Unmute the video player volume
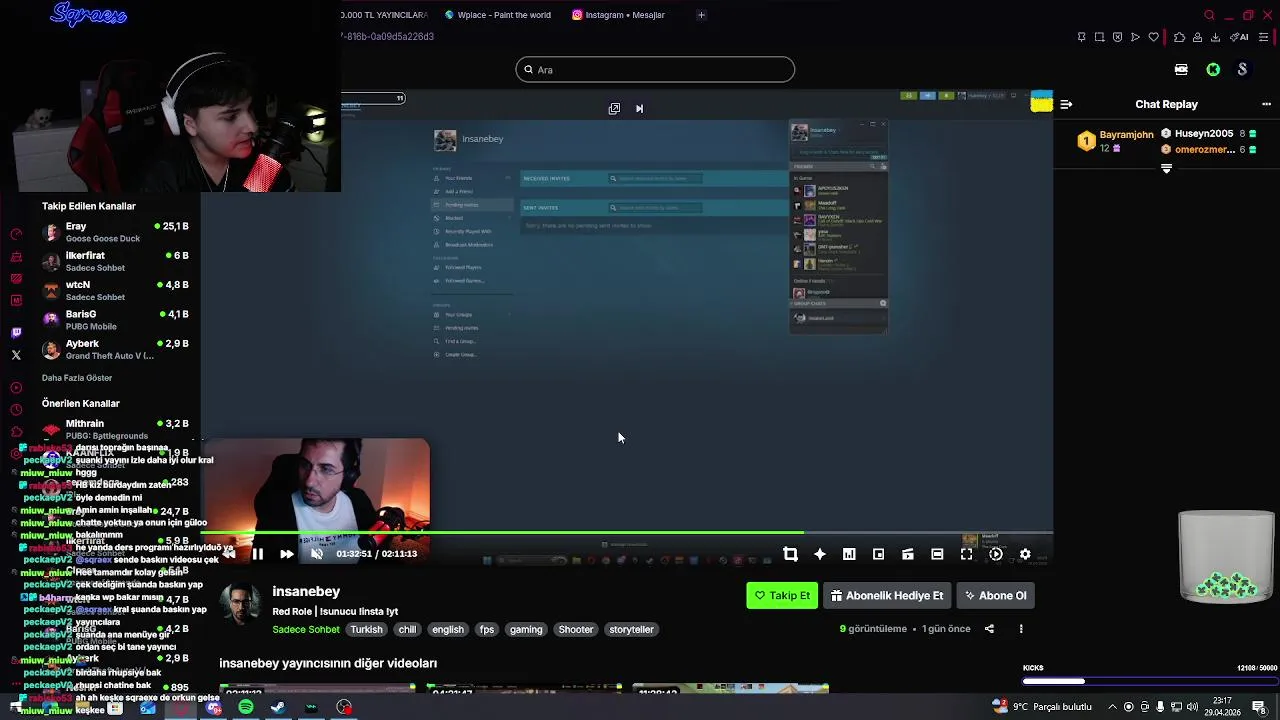The width and height of the screenshot is (1280, 720). click(x=317, y=554)
